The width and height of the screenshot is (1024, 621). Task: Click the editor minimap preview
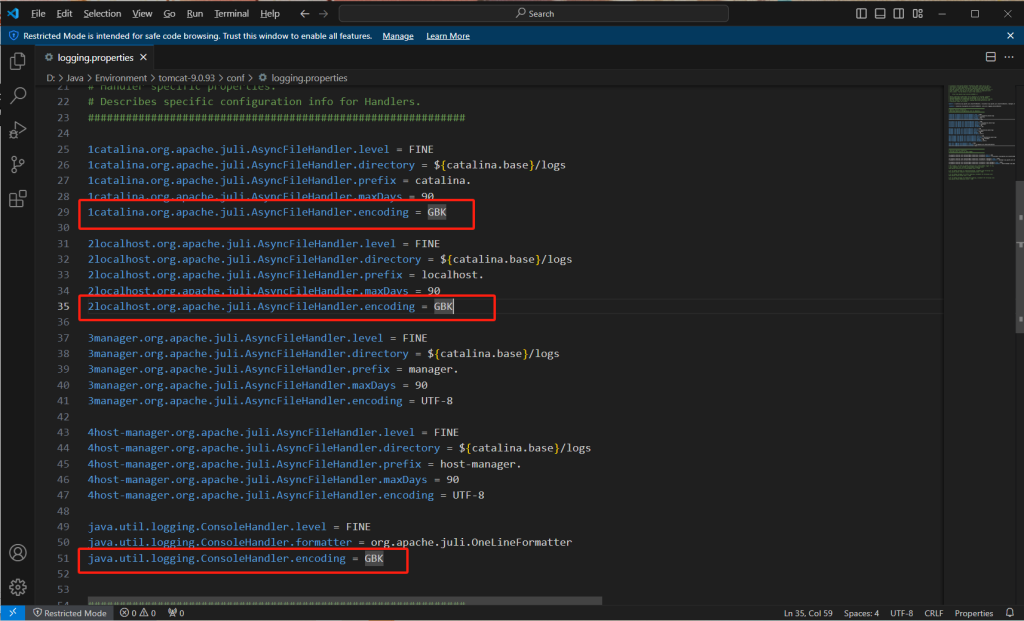pyautogui.click(x=980, y=131)
